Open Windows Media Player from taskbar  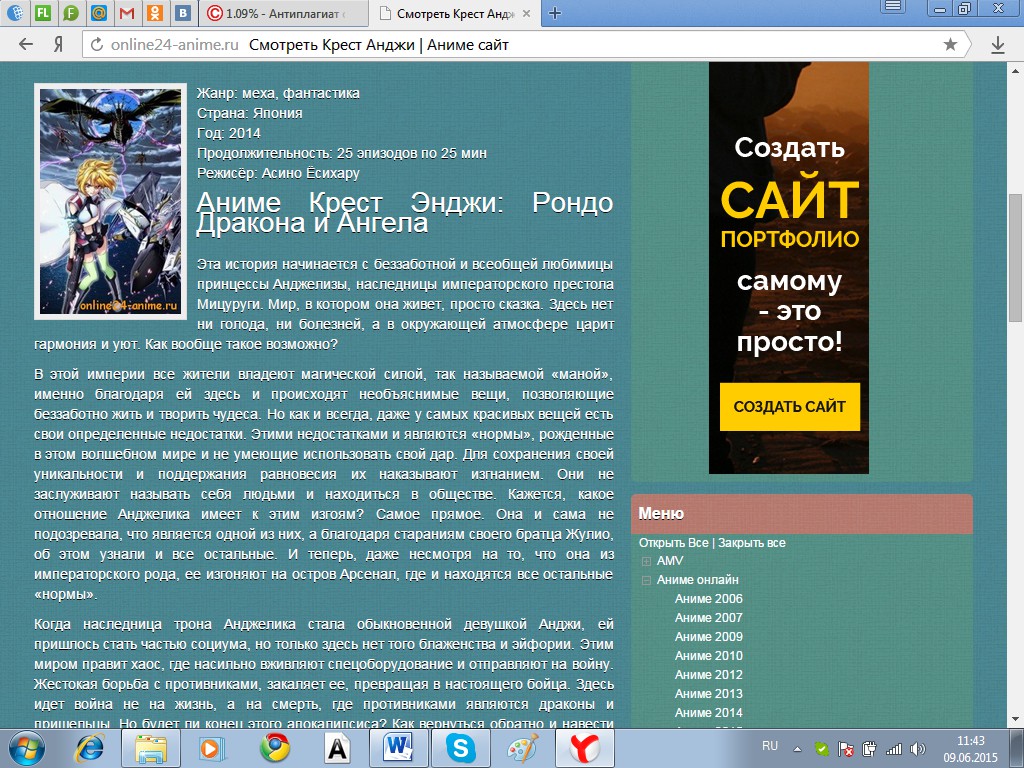[x=212, y=748]
